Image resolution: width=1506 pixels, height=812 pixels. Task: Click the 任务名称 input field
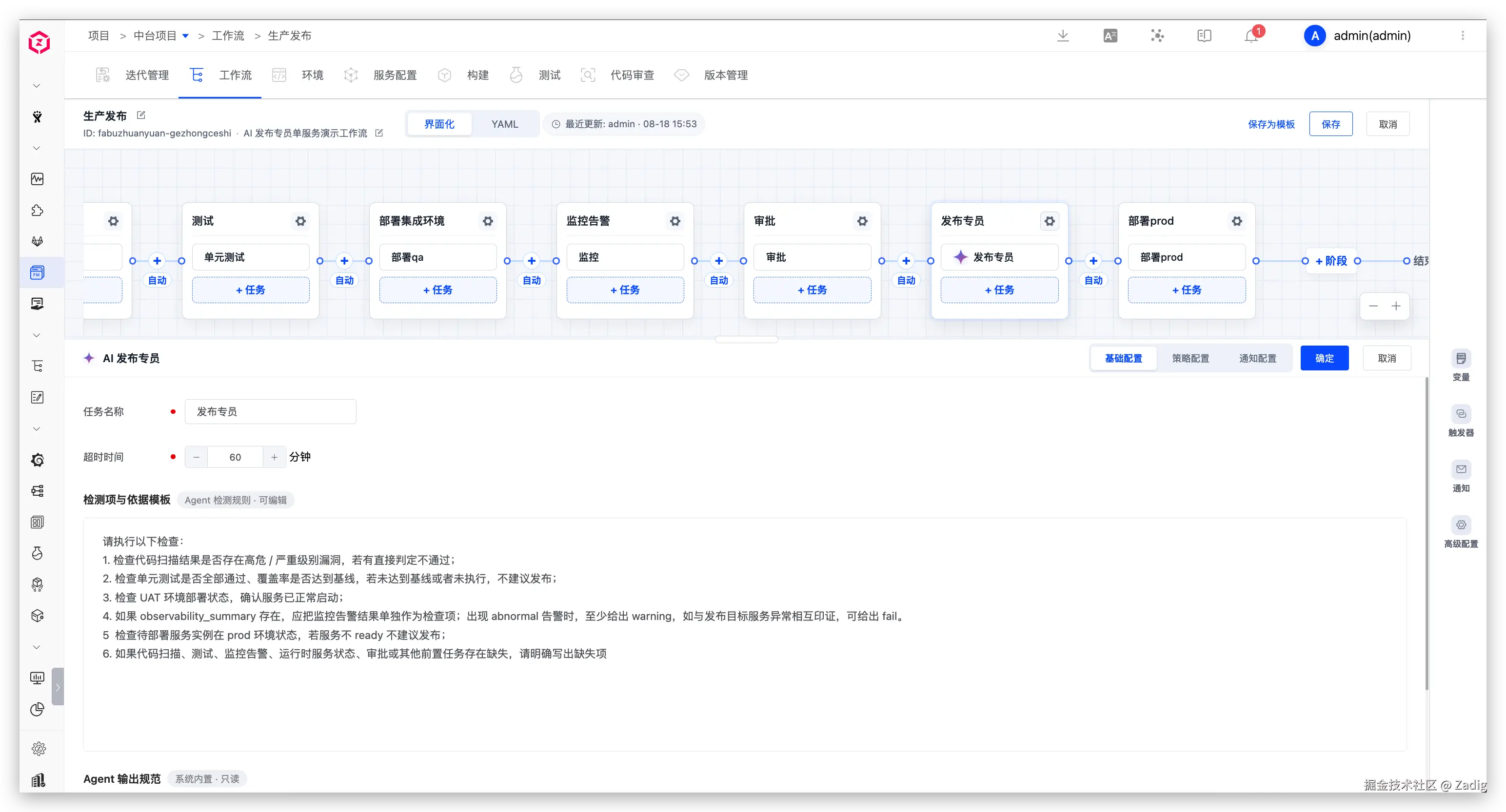tap(270, 411)
